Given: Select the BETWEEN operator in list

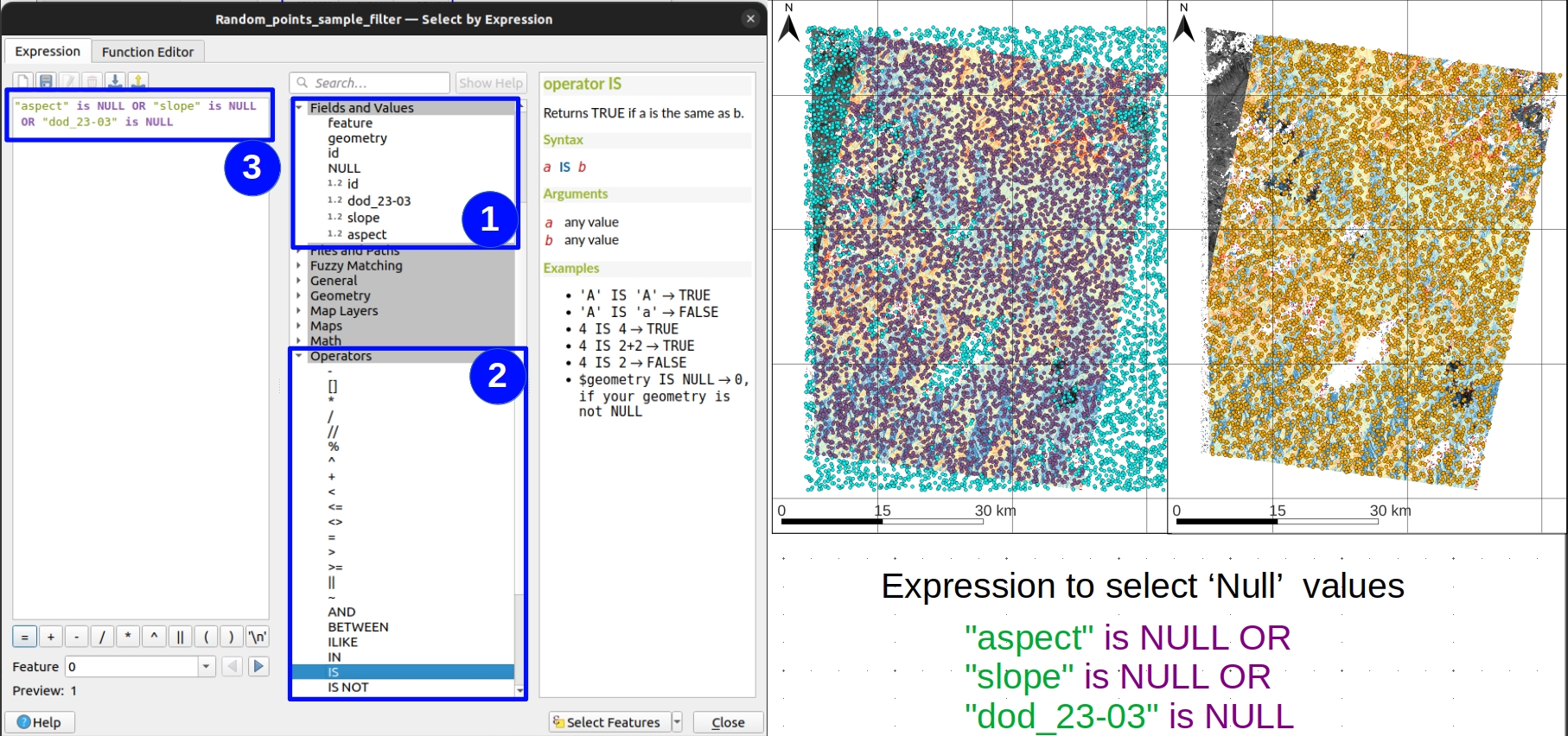Looking at the screenshot, I should 358,627.
